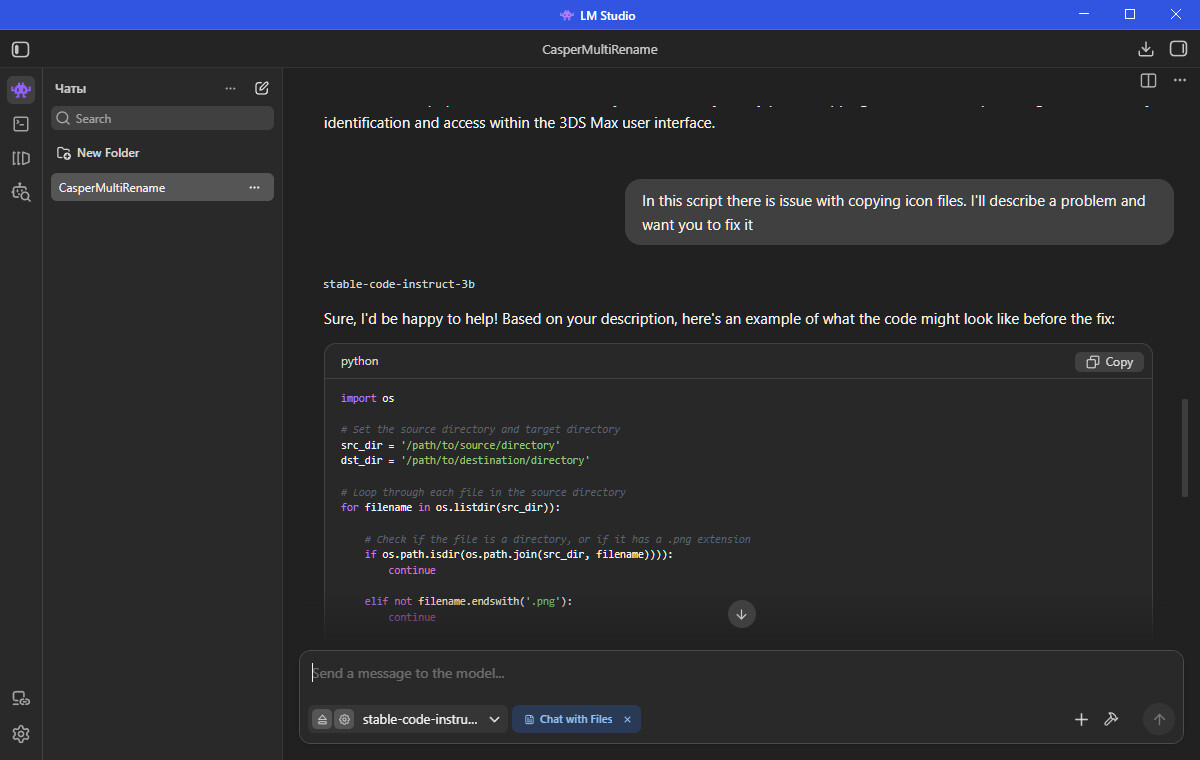Focus the Send a message input field
The image size is (1200, 760).
[740, 674]
